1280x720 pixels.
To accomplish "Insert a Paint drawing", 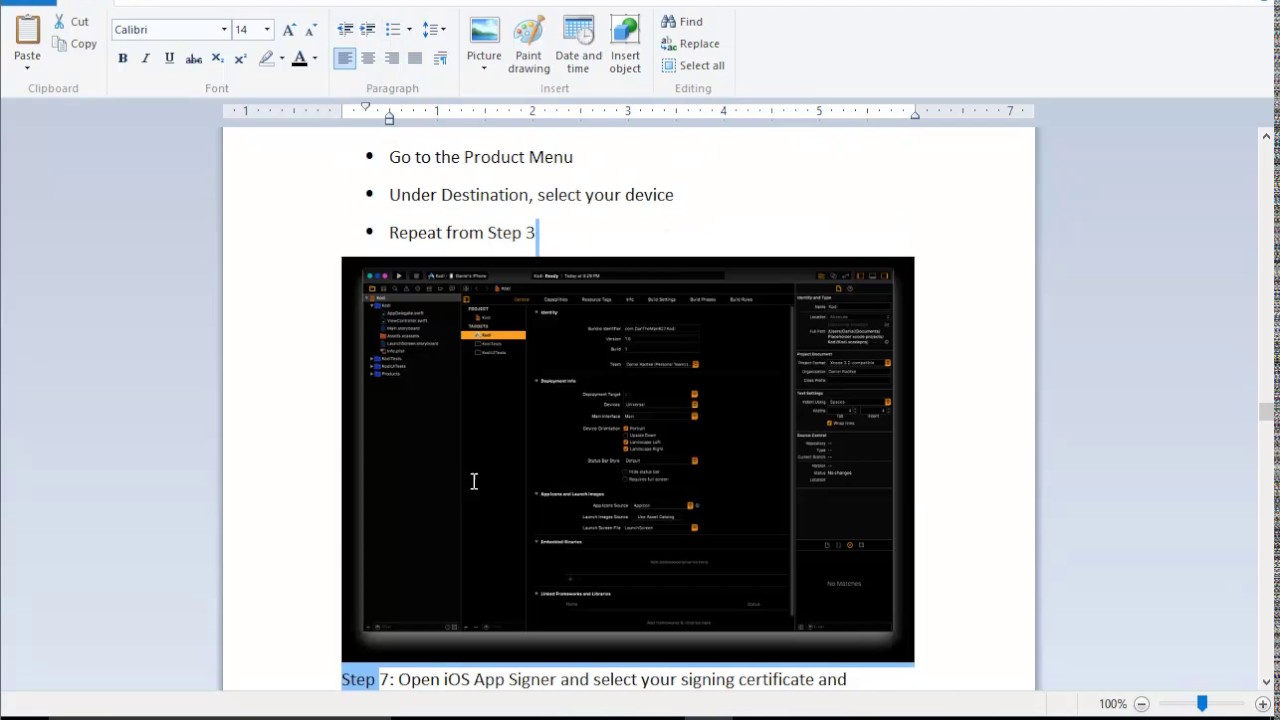I will click(529, 45).
